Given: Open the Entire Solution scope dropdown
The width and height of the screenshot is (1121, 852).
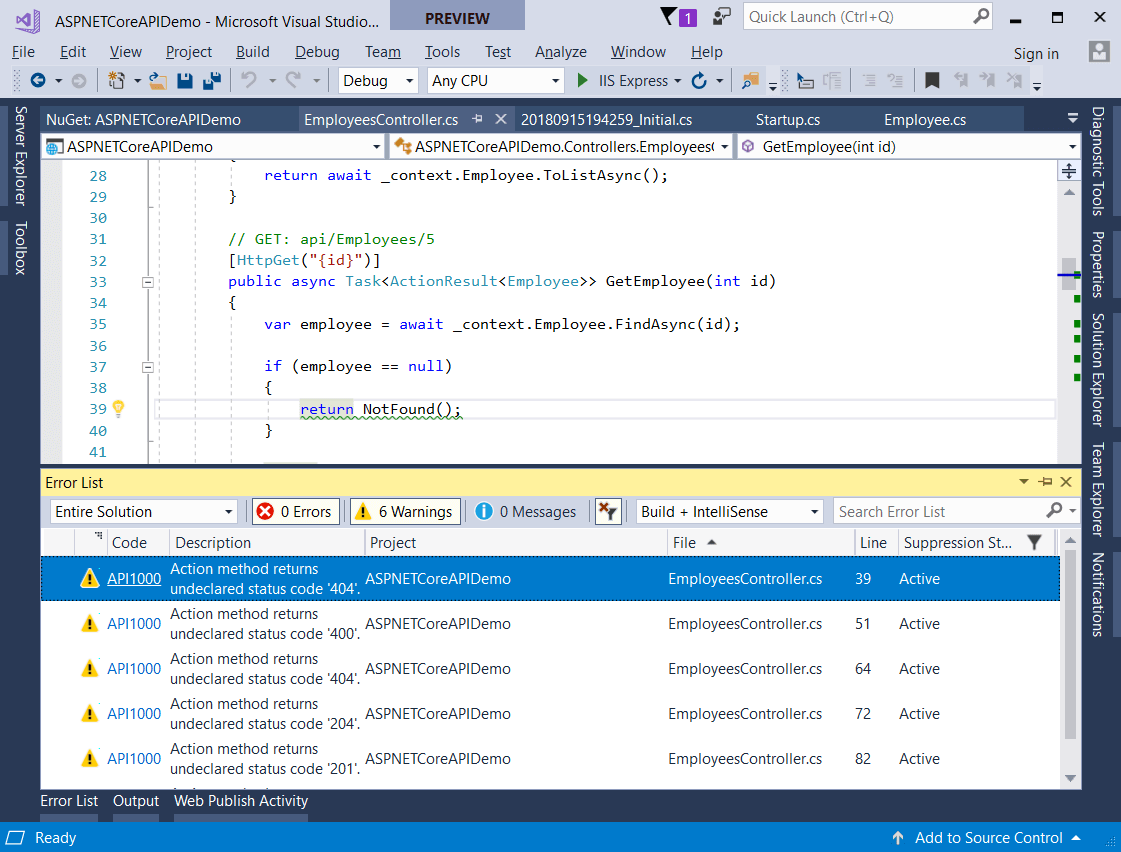Looking at the screenshot, I should tap(143, 512).
